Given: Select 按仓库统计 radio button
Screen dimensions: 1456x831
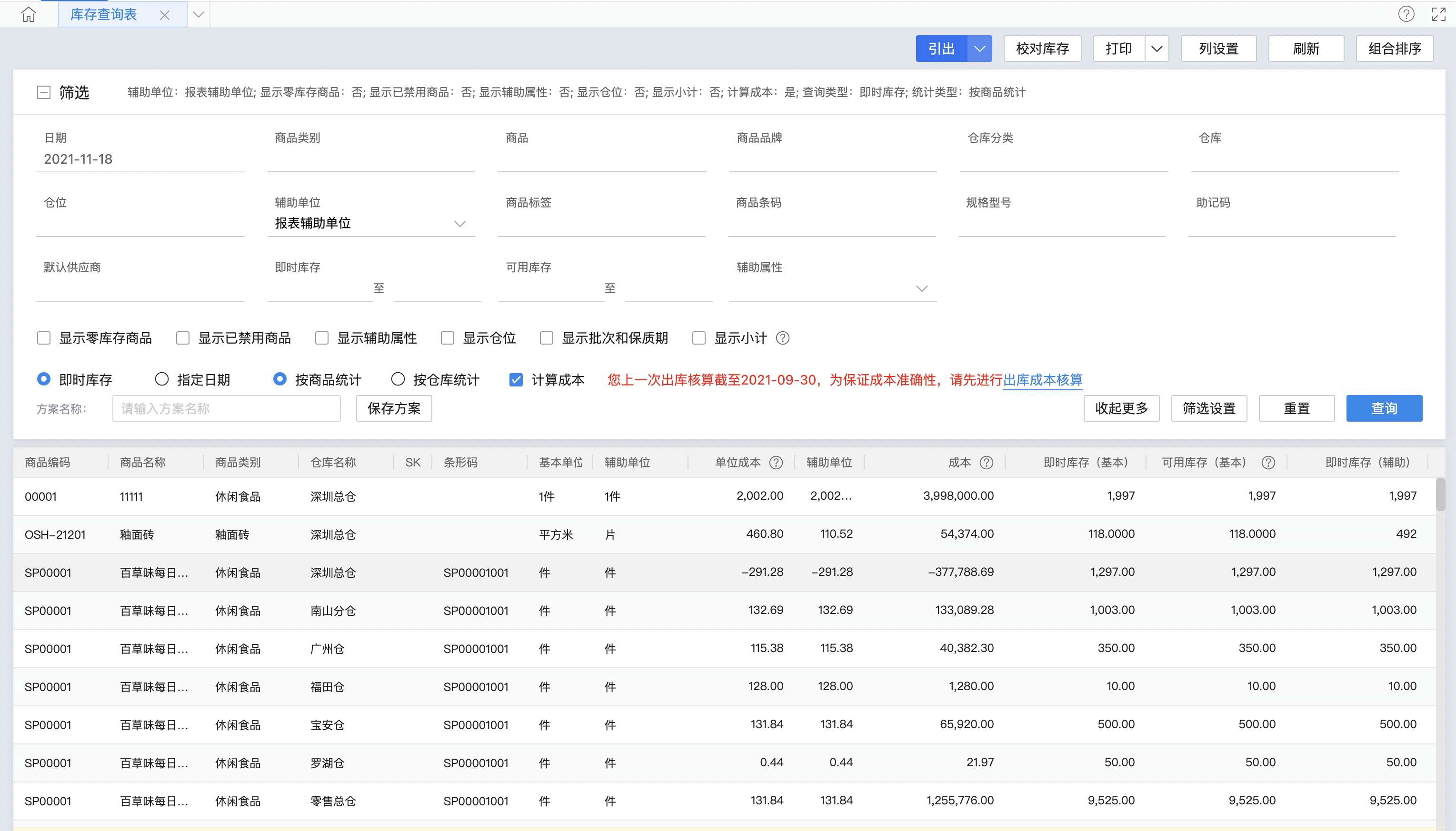Looking at the screenshot, I should click(398, 379).
